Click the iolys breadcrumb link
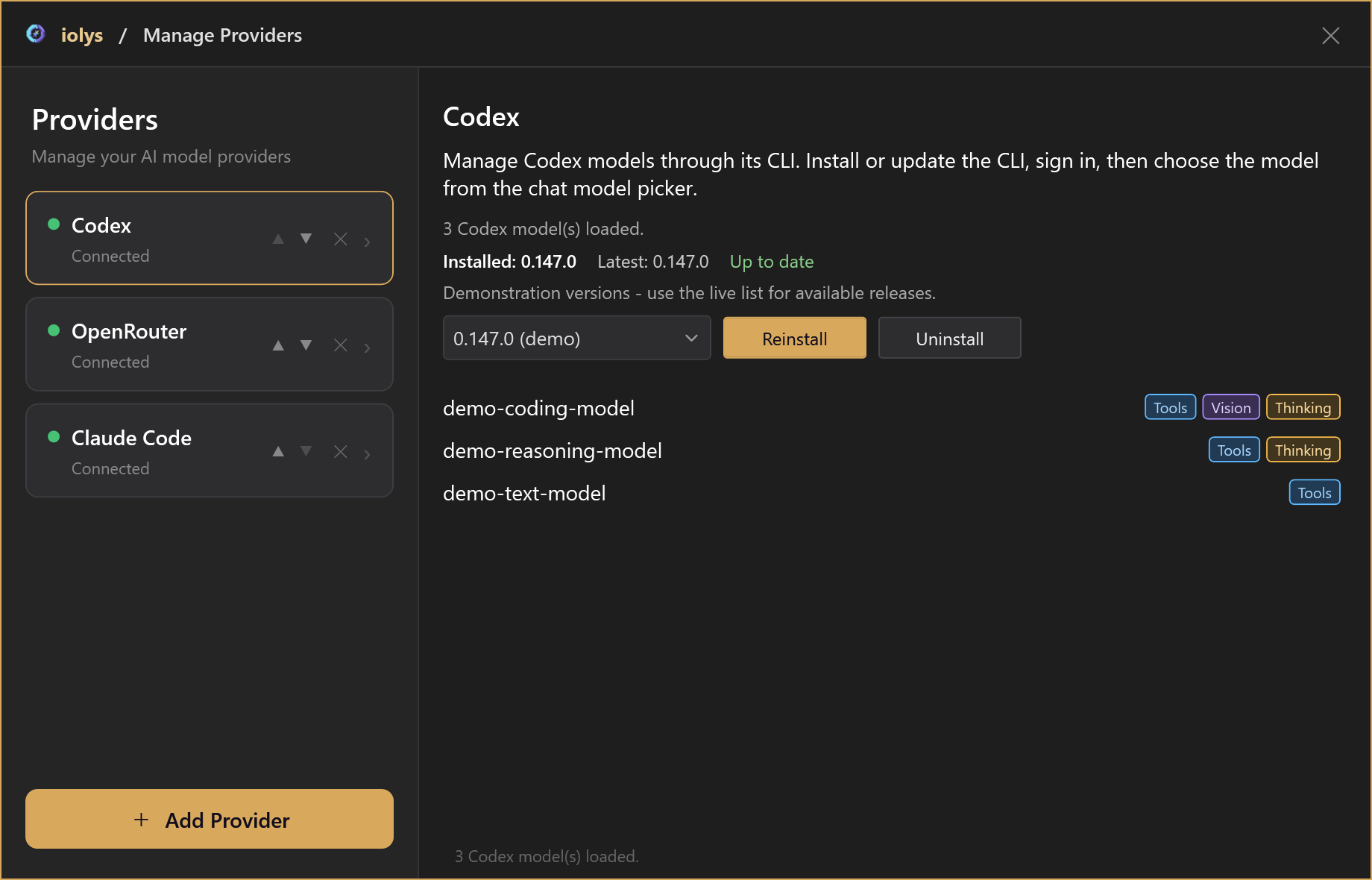 click(x=82, y=35)
